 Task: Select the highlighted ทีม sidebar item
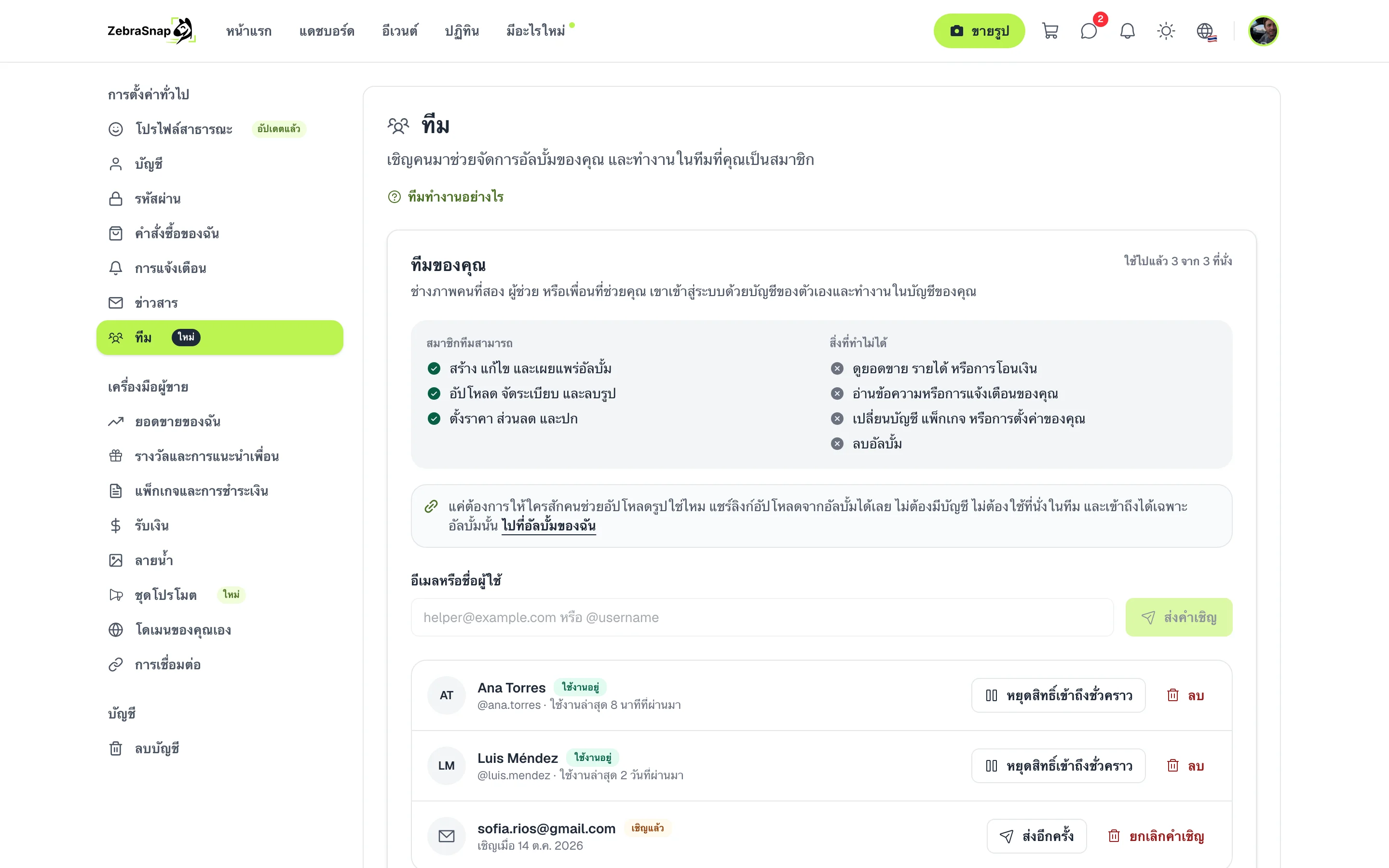(x=220, y=338)
